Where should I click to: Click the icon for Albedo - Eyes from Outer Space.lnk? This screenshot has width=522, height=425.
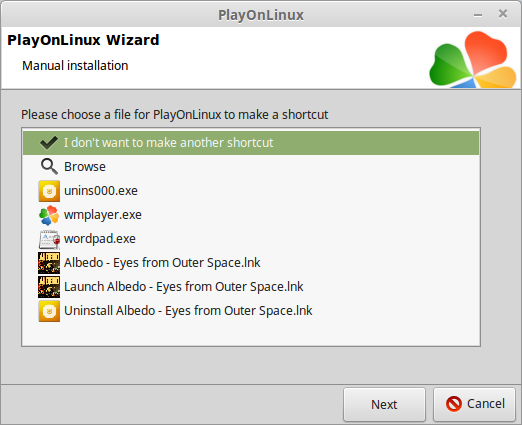[49, 263]
